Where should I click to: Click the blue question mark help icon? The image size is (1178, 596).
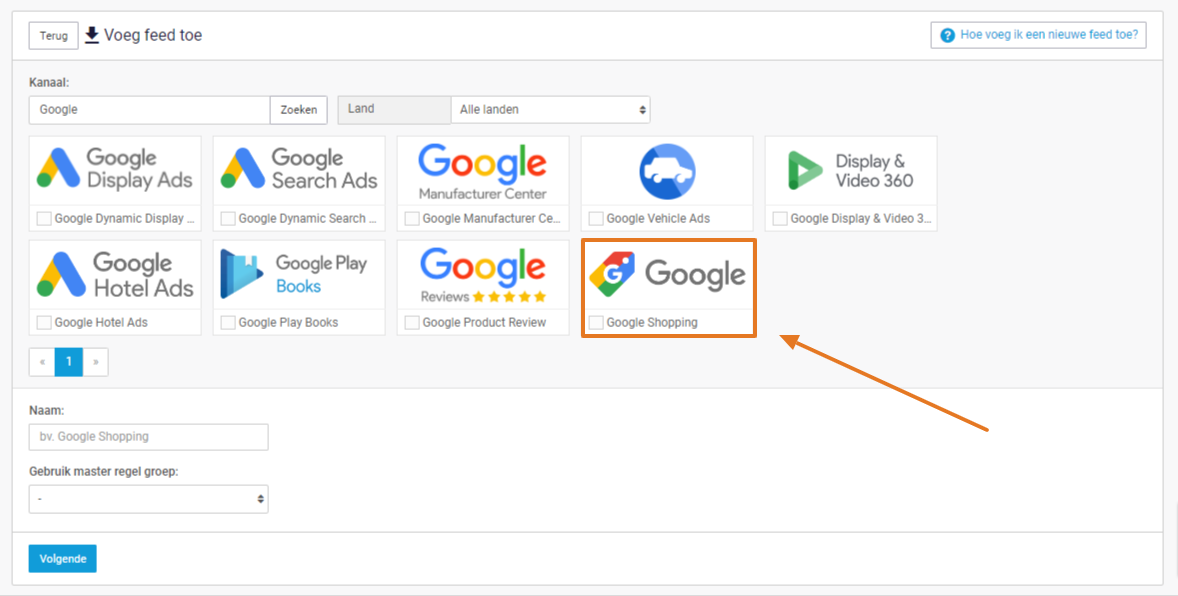[947, 35]
